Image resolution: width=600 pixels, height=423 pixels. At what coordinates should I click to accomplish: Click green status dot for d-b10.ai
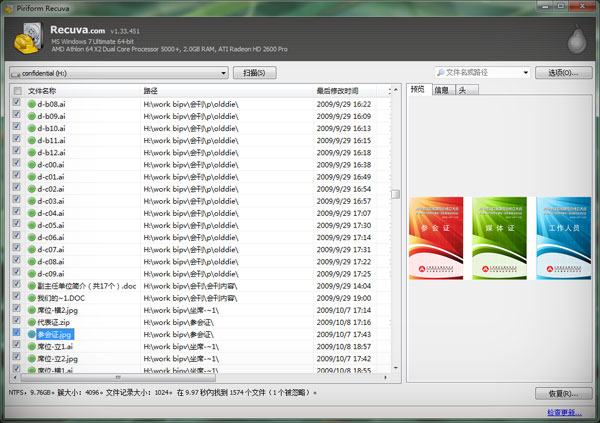tap(32, 128)
